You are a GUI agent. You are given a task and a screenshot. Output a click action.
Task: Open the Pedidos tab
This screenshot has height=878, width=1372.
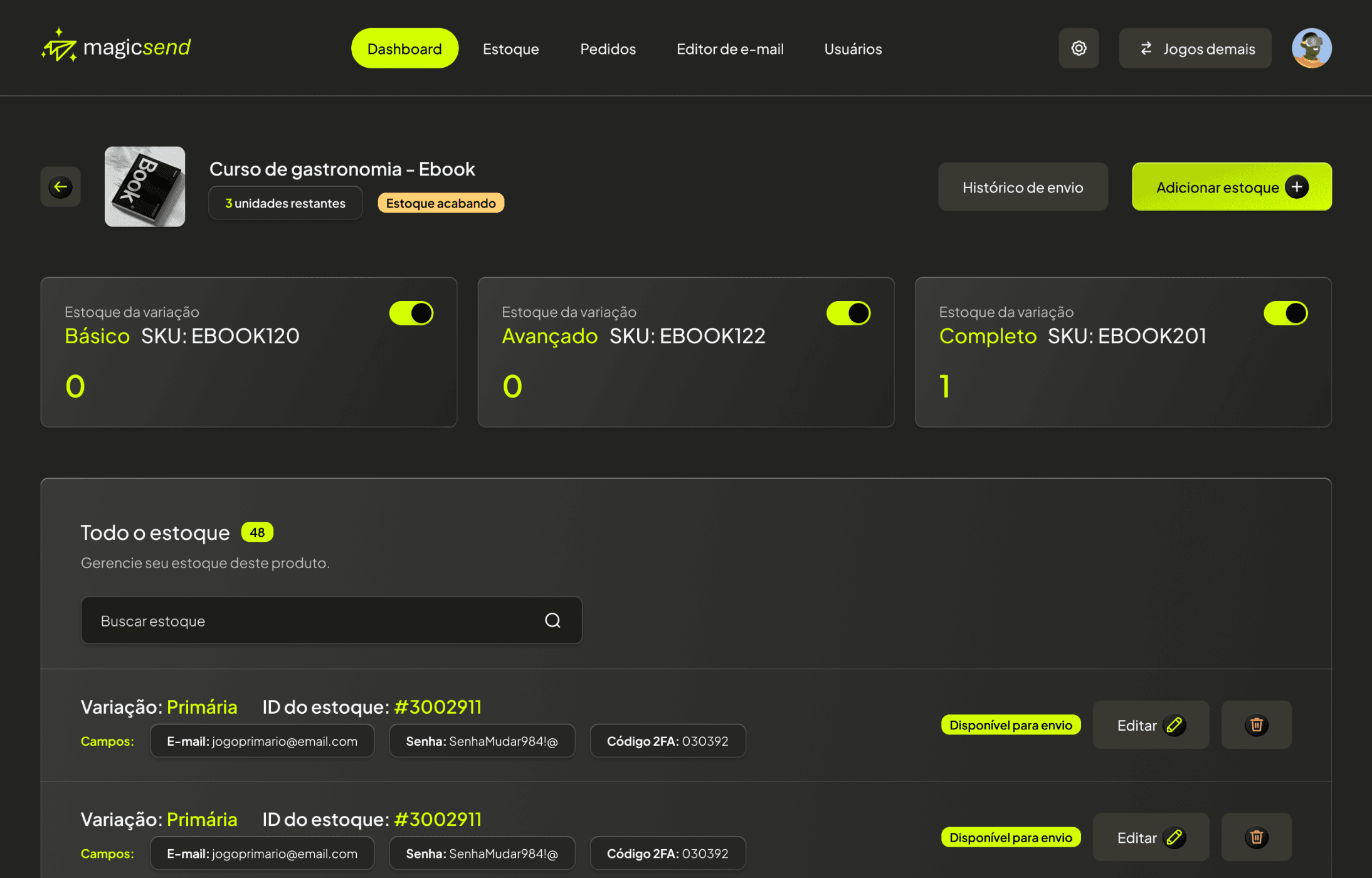coord(608,49)
